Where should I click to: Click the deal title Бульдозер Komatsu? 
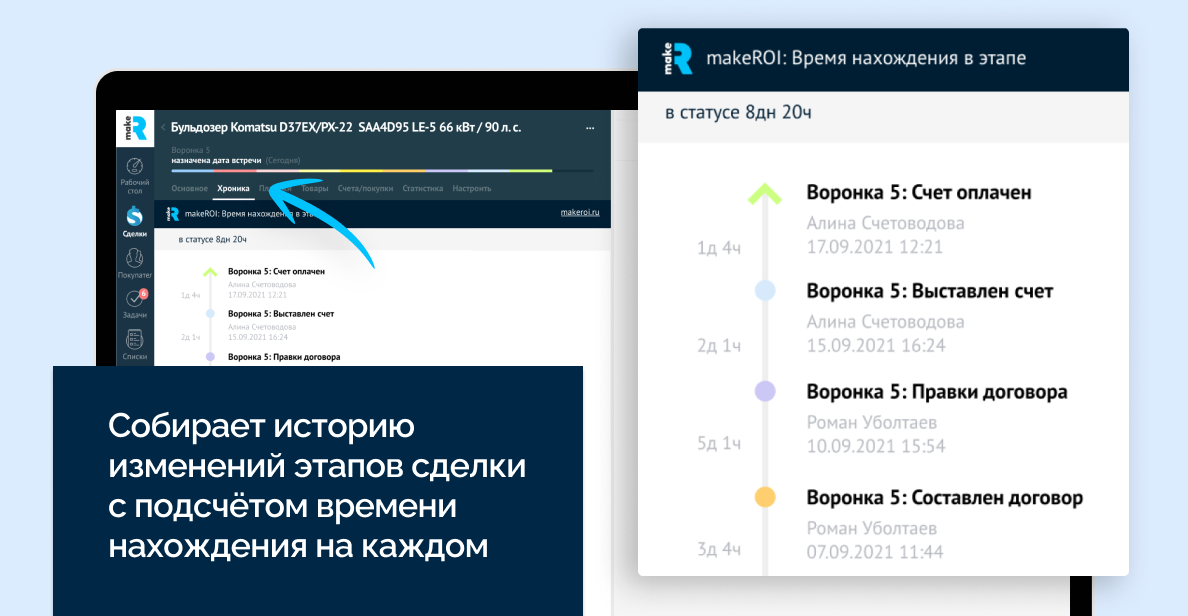(x=346, y=127)
